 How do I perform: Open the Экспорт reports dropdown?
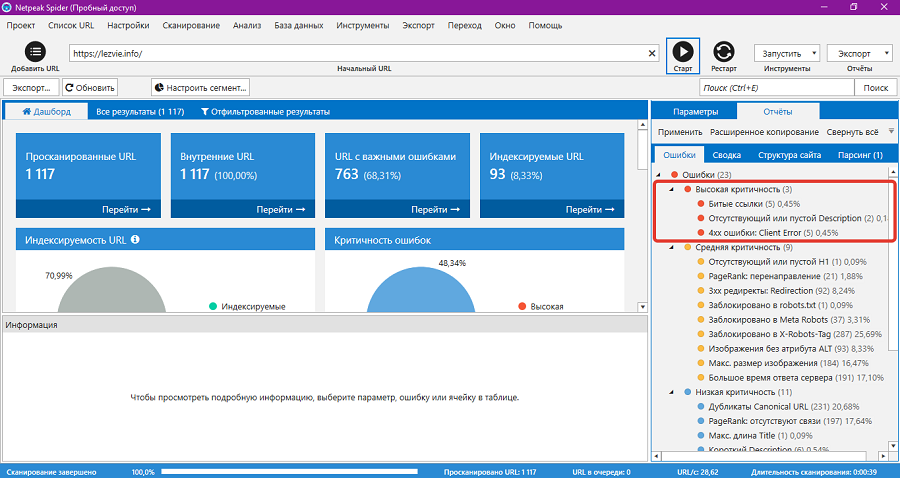click(x=859, y=53)
